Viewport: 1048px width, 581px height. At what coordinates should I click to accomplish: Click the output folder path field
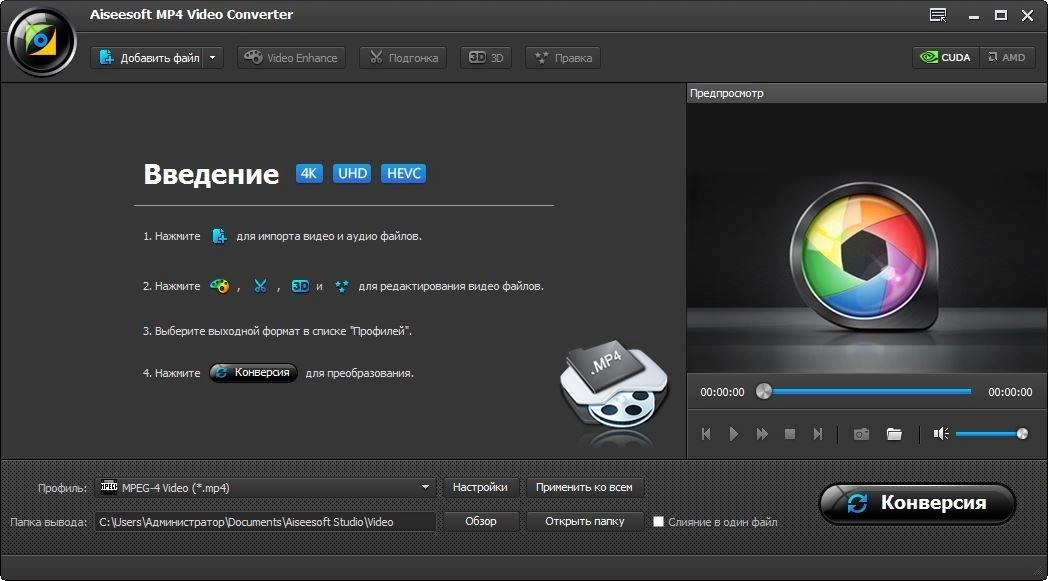[266, 521]
